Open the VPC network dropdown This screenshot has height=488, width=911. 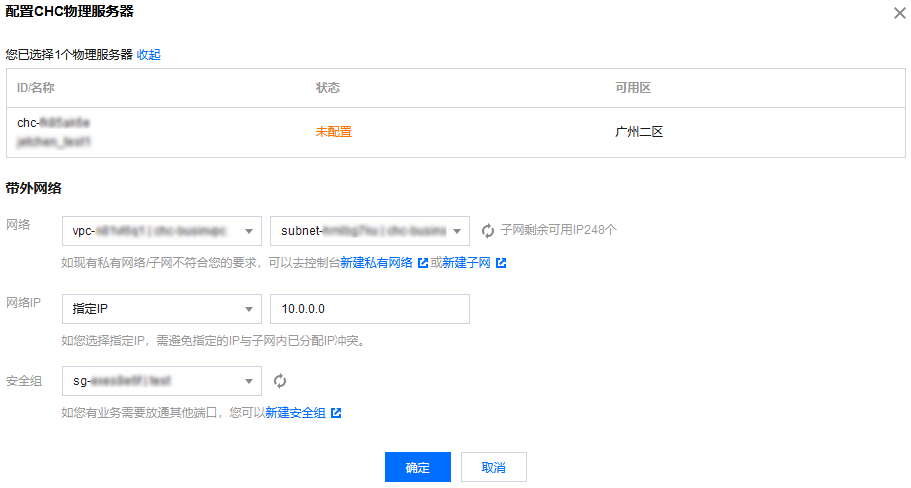coord(161,231)
